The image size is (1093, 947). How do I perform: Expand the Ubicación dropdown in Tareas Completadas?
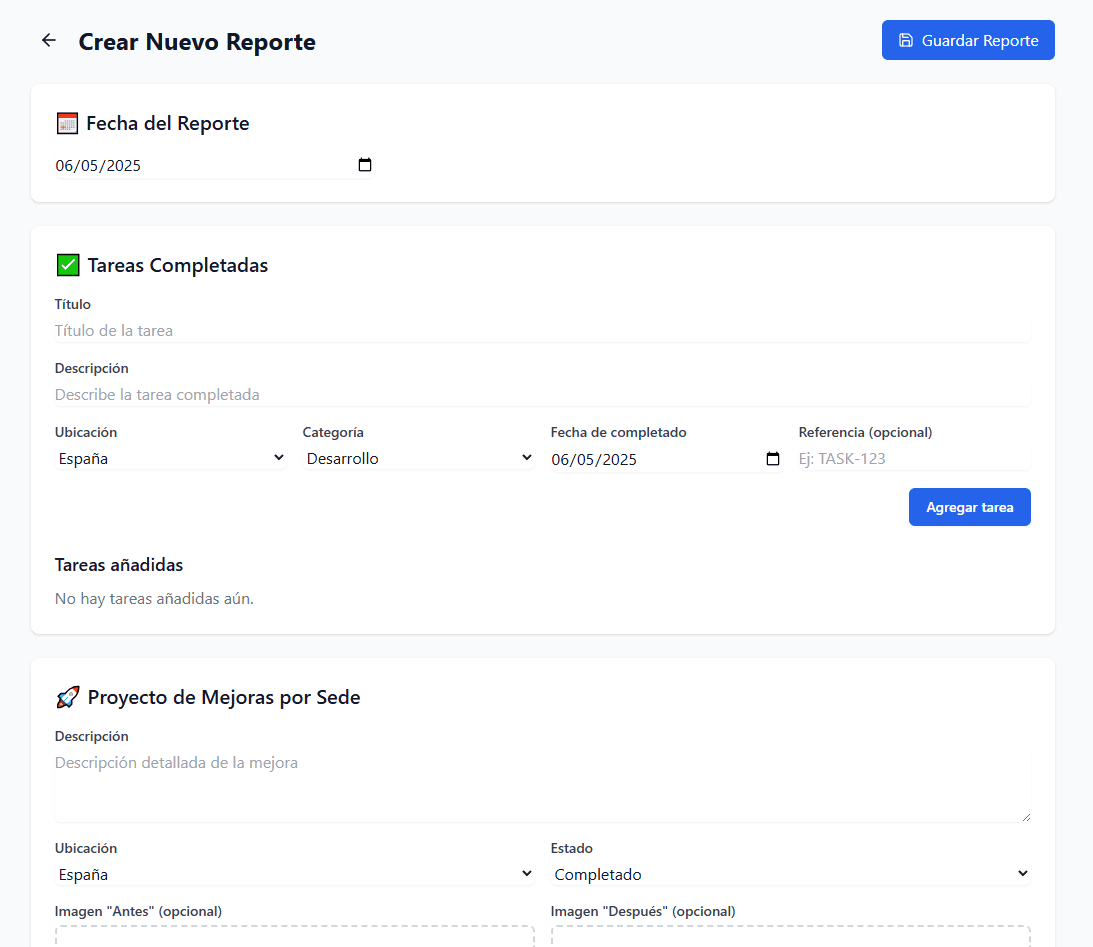point(171,459)
